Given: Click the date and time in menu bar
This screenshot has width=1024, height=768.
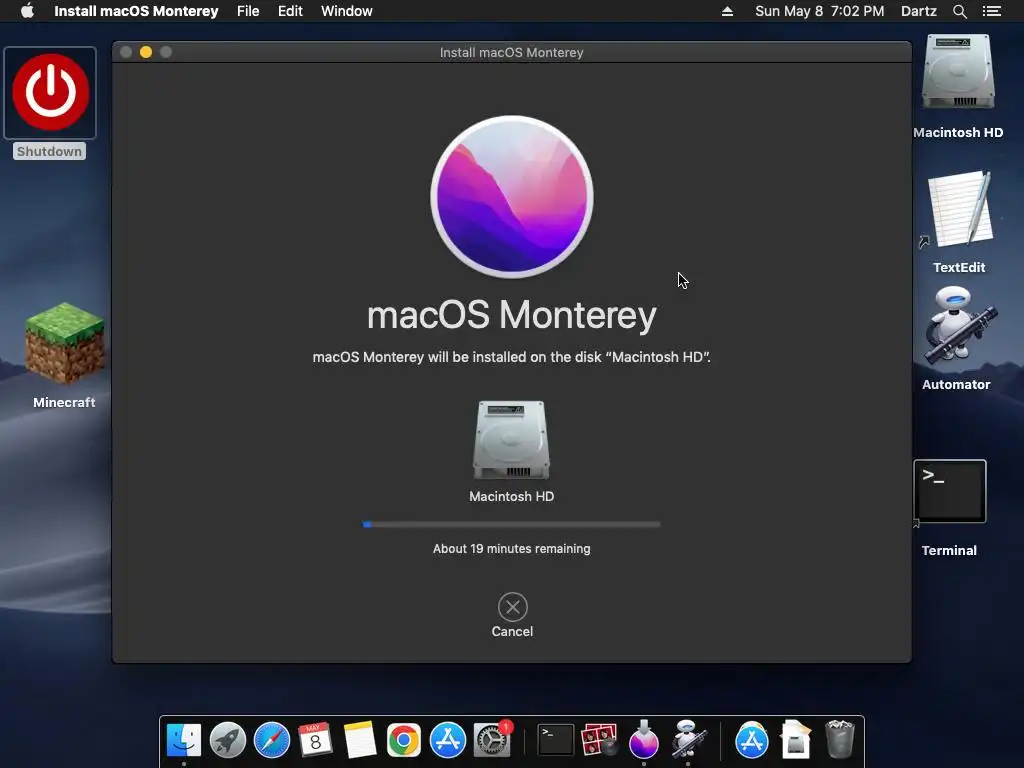Looking at the screenshot, I should (820, 11).
